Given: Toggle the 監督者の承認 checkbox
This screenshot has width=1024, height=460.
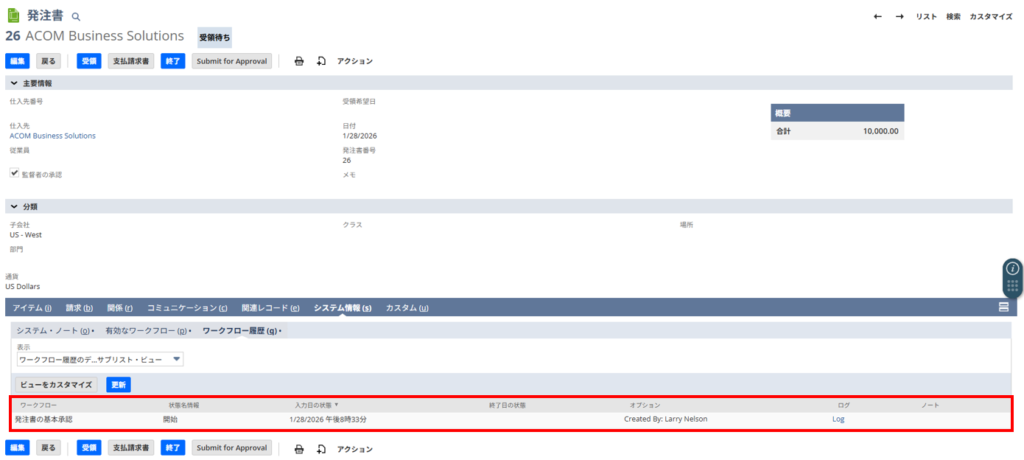Looking at the screenshot, I should (14, 173).
